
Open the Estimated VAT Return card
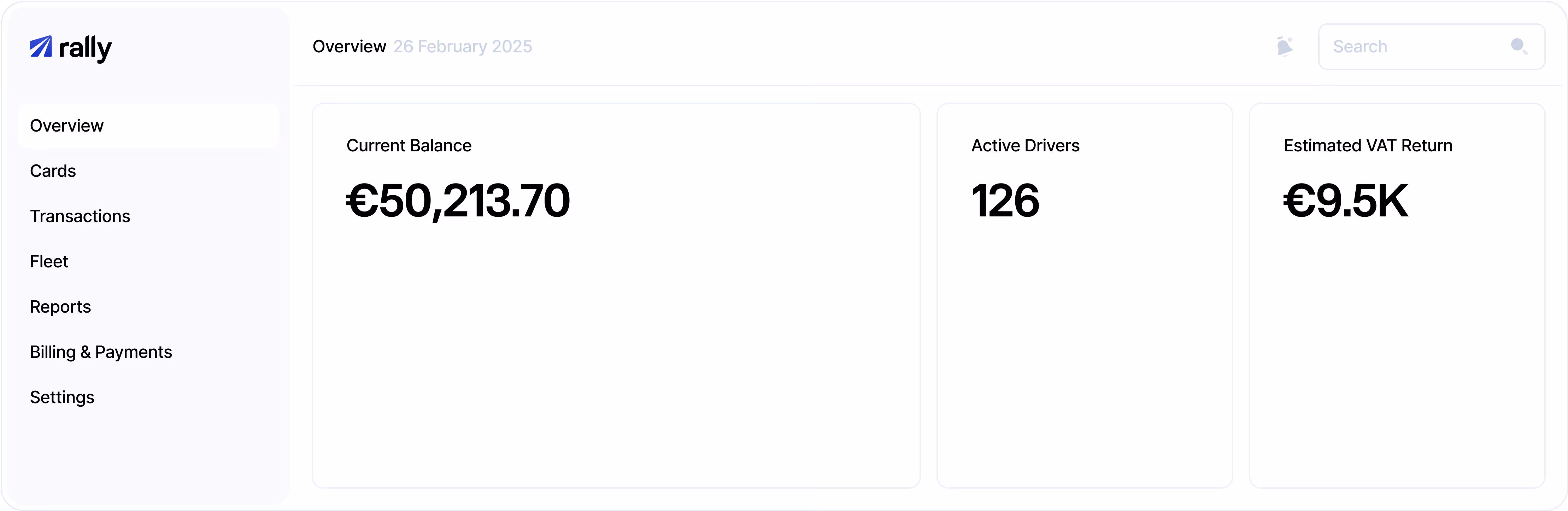pyautogui.click(x=1396, y=295)
